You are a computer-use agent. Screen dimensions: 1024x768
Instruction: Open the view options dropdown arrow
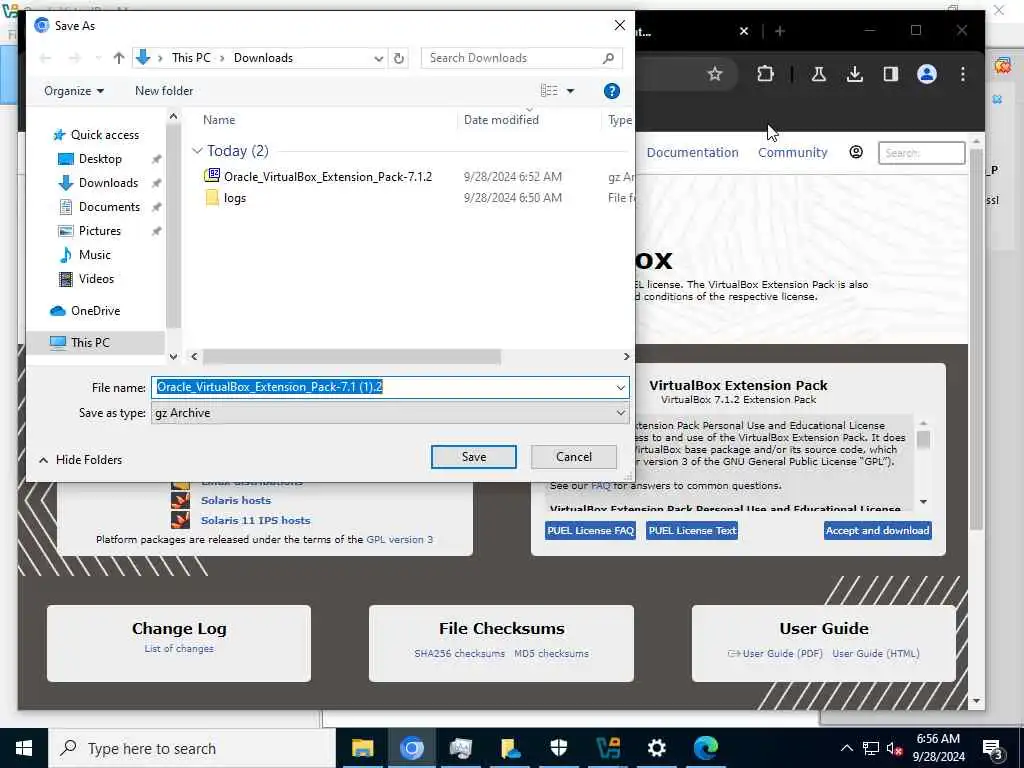(x=570, y=91)
